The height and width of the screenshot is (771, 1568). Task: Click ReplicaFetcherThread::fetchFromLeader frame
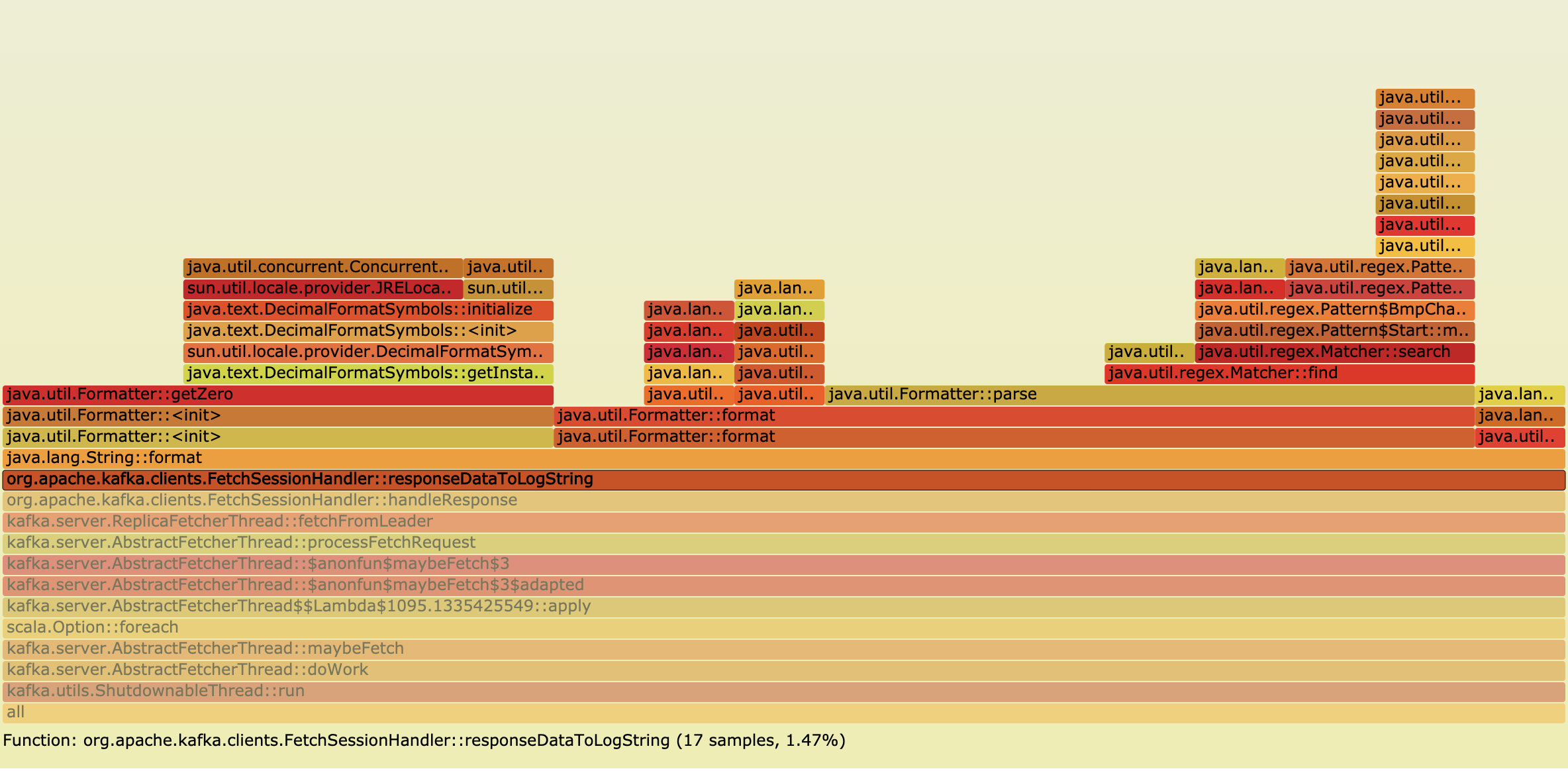pos(784,522)
